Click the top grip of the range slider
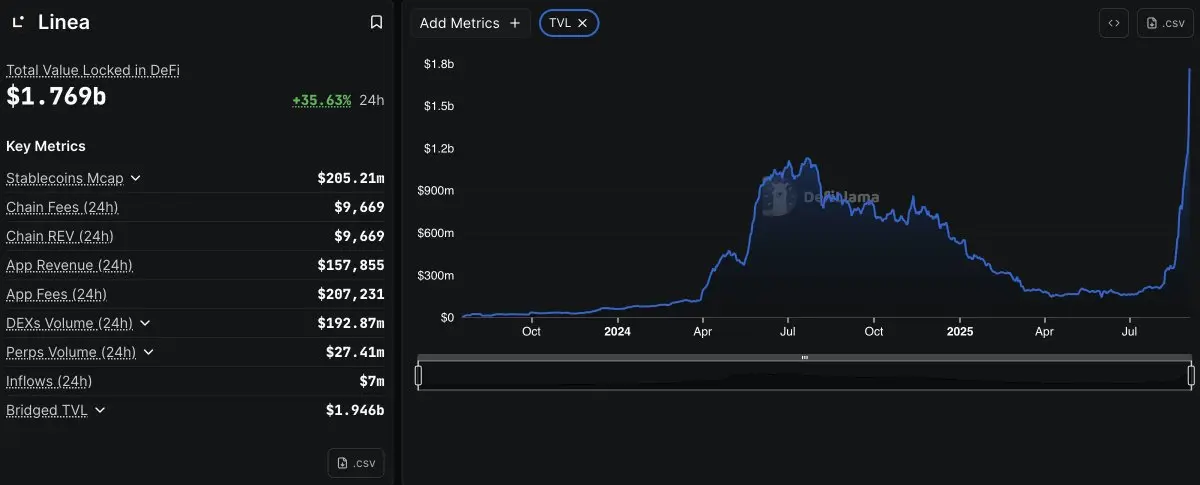Screen dimensions: 1200x485 805,357
